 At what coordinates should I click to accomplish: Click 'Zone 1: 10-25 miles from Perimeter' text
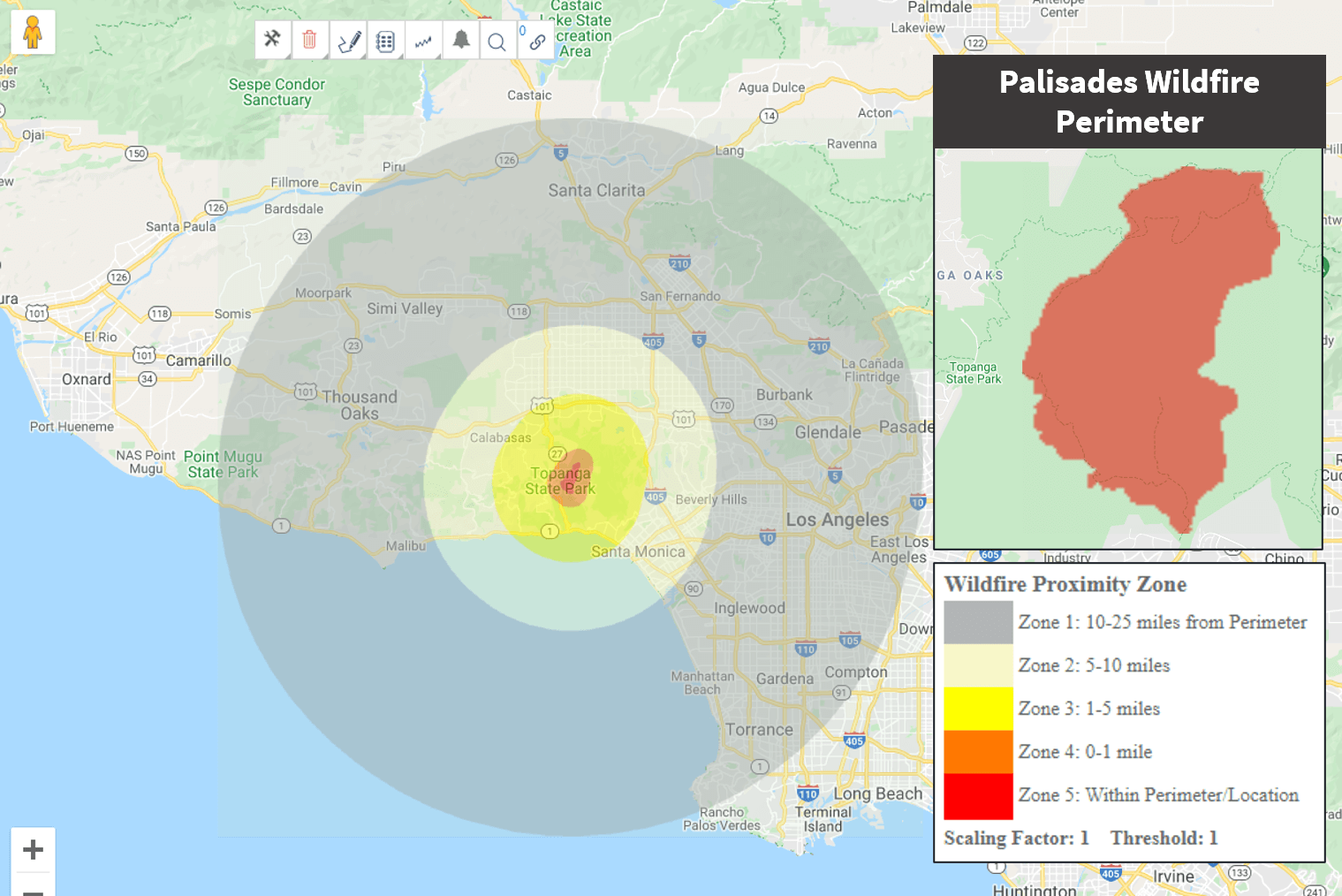pos(1162,622)
